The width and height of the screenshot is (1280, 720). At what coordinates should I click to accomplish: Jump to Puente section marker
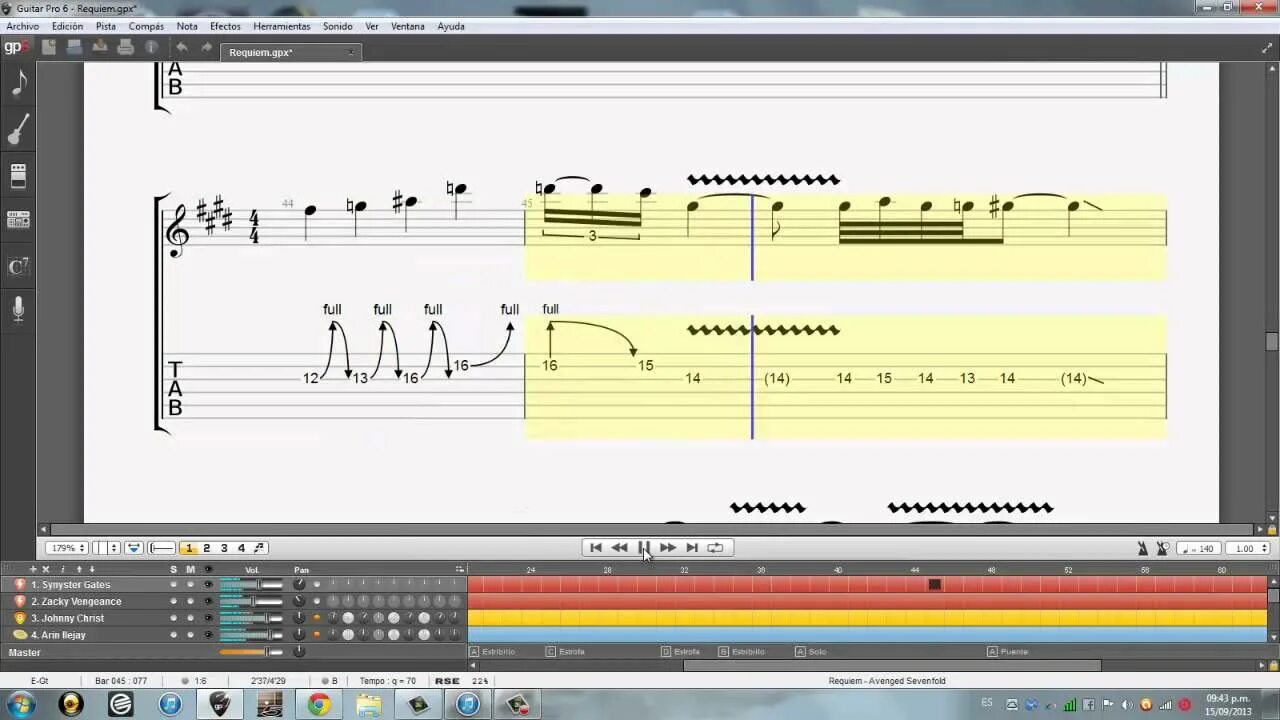tap(1007, 651)
